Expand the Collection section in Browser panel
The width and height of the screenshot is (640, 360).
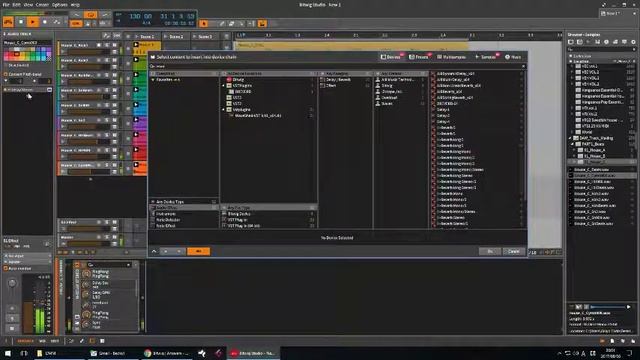click(571, 56)
